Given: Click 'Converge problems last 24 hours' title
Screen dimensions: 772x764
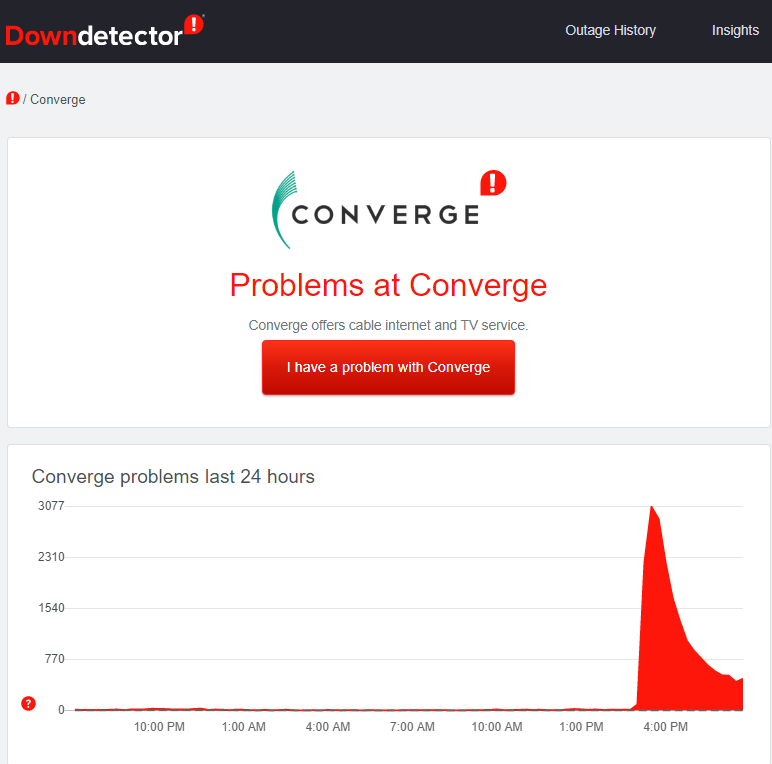Looking at the screenshot, I should click(173, 477).
